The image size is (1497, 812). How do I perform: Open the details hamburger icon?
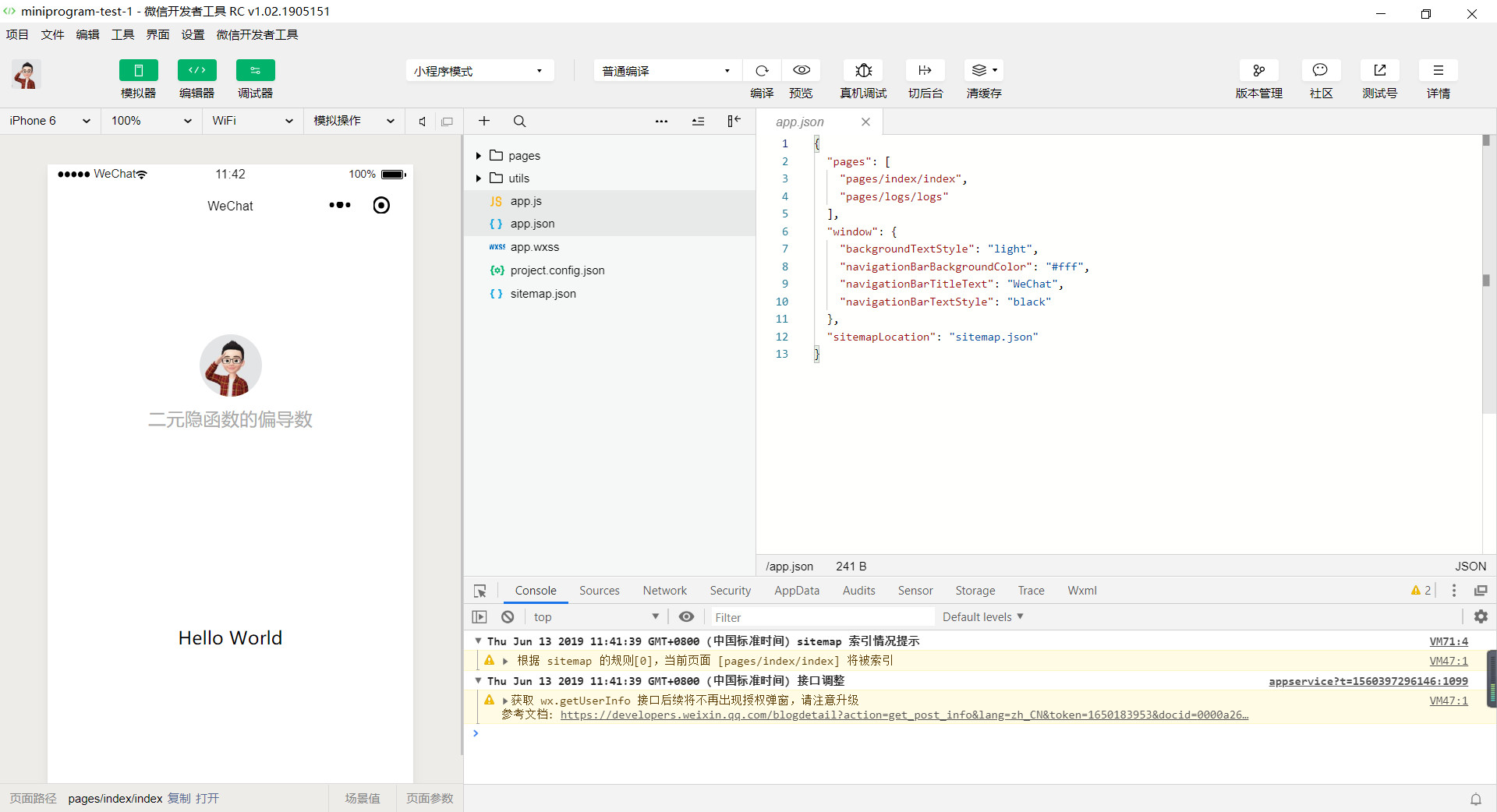[x=1438, y=70]
